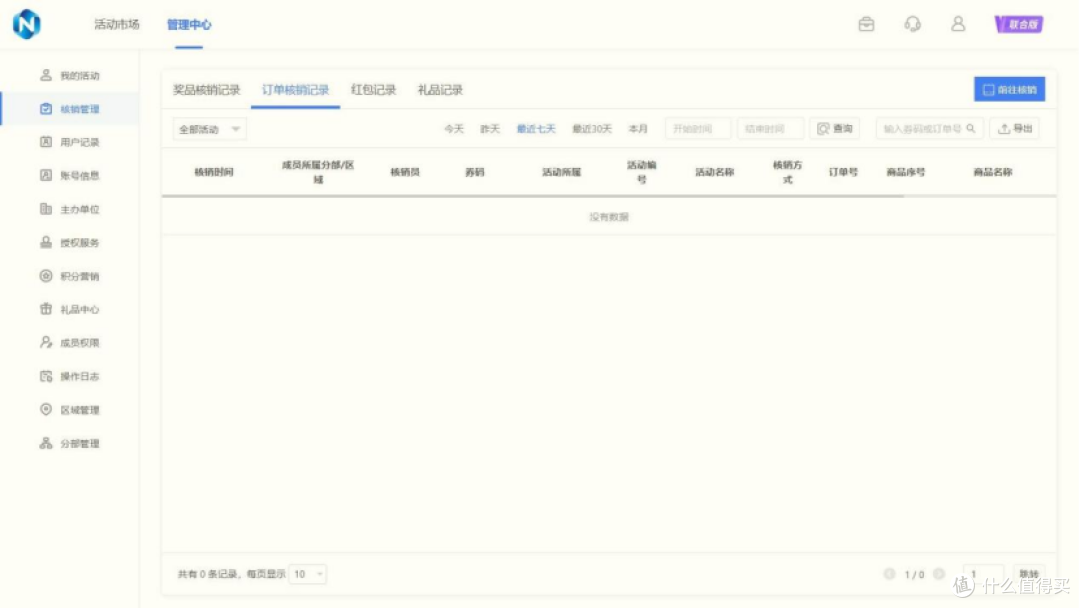Screen dimensions: 1080x608
Task: Click the 查询 query button
Action: pyautogui.click(x=835, y=129)
